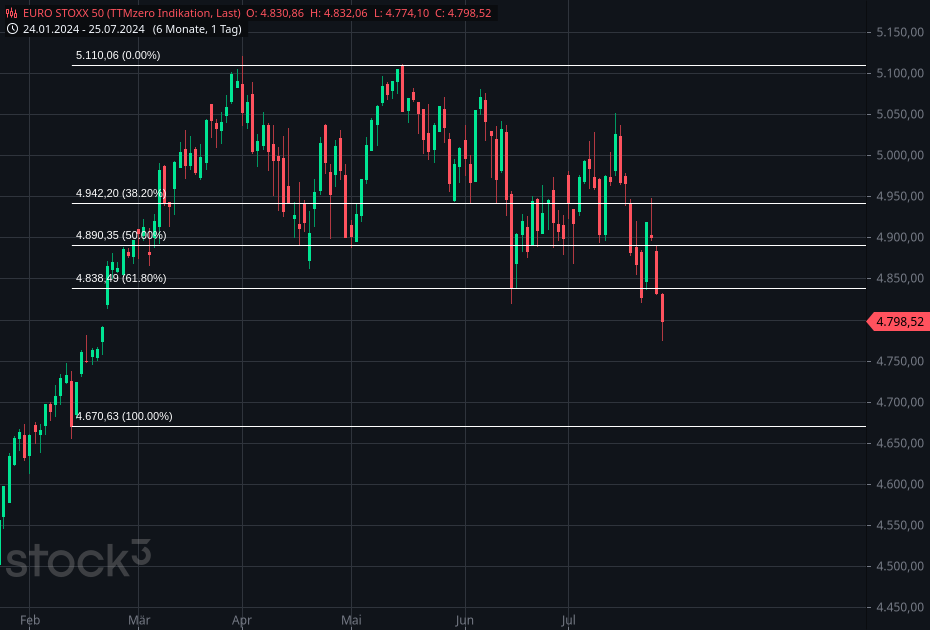Select the Jul label on the time axis
The image size is (930, 630).
567,620
